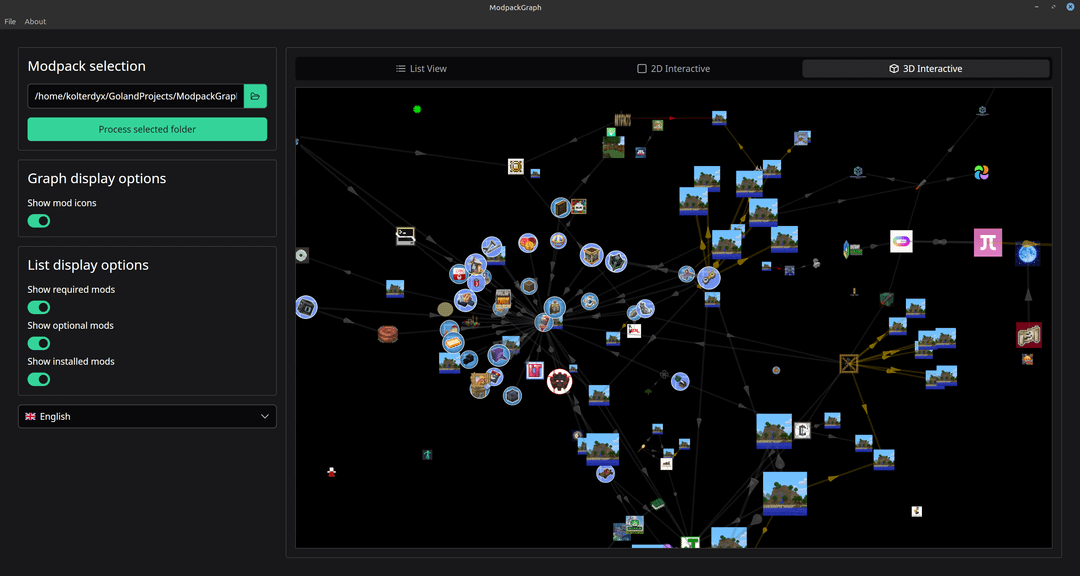Select the colorful pinwheel mod node
The image size is (1080, 576).
click(982, 173)
